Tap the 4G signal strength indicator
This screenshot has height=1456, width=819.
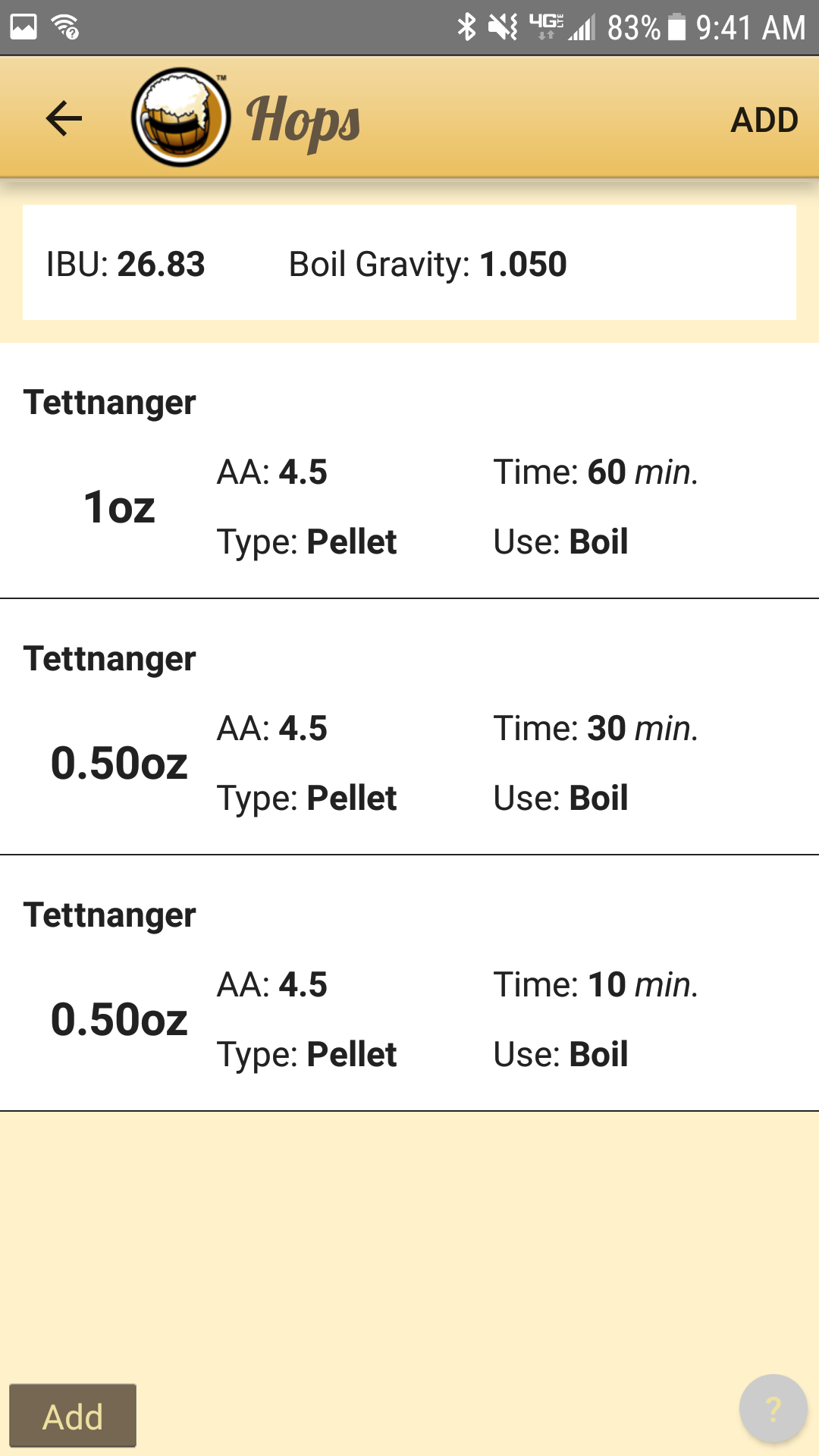click(x=563, y=27)
